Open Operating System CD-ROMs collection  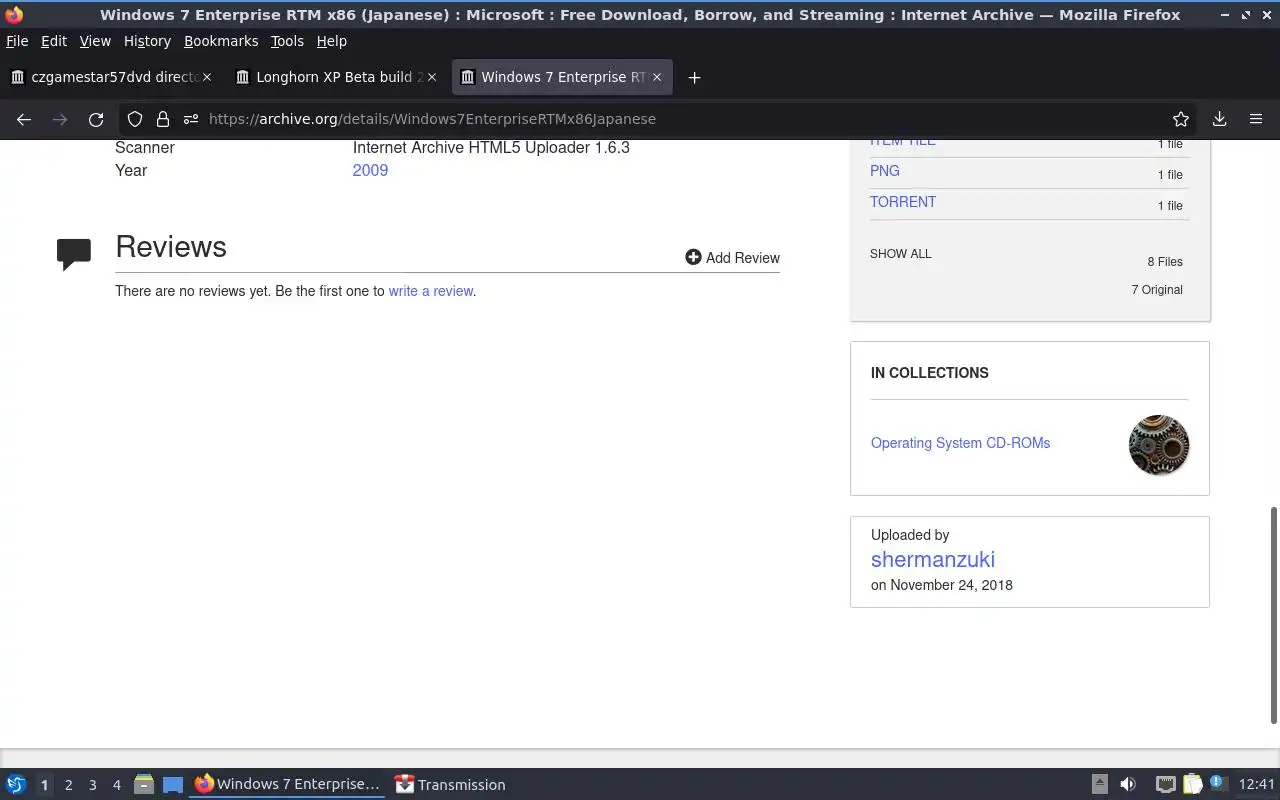[x=960, y=443]
